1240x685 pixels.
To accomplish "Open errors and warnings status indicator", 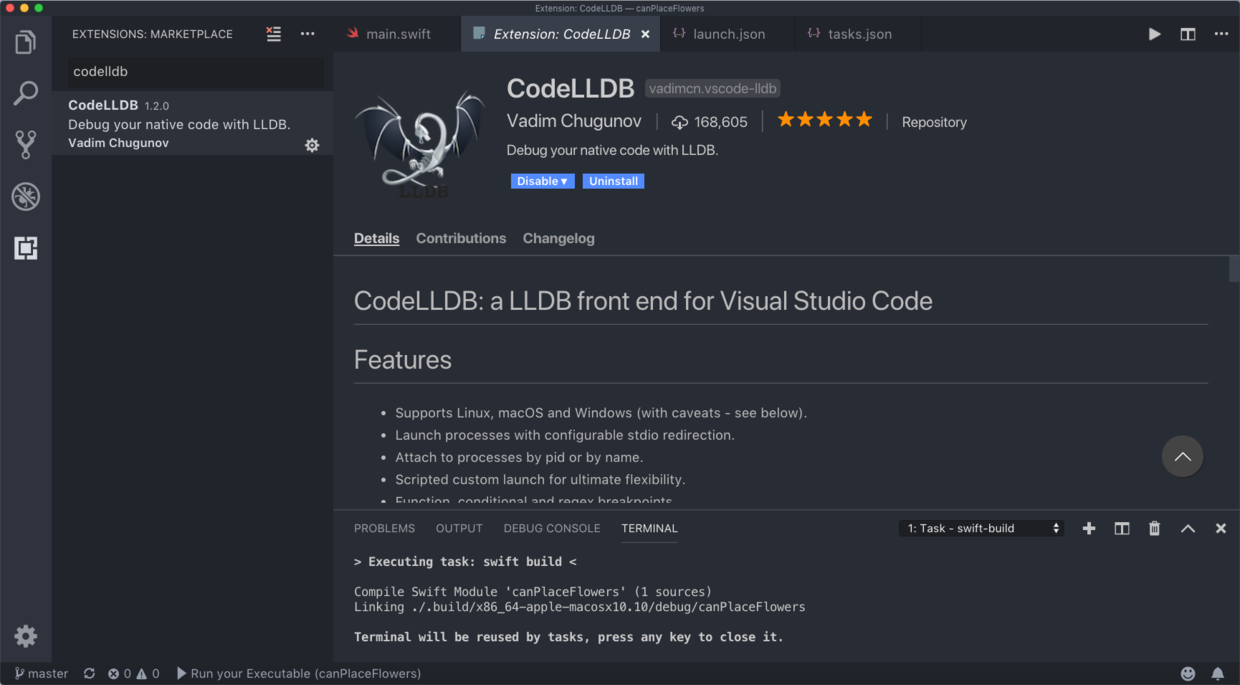I will pyautogui.click(x=134, y=674).
